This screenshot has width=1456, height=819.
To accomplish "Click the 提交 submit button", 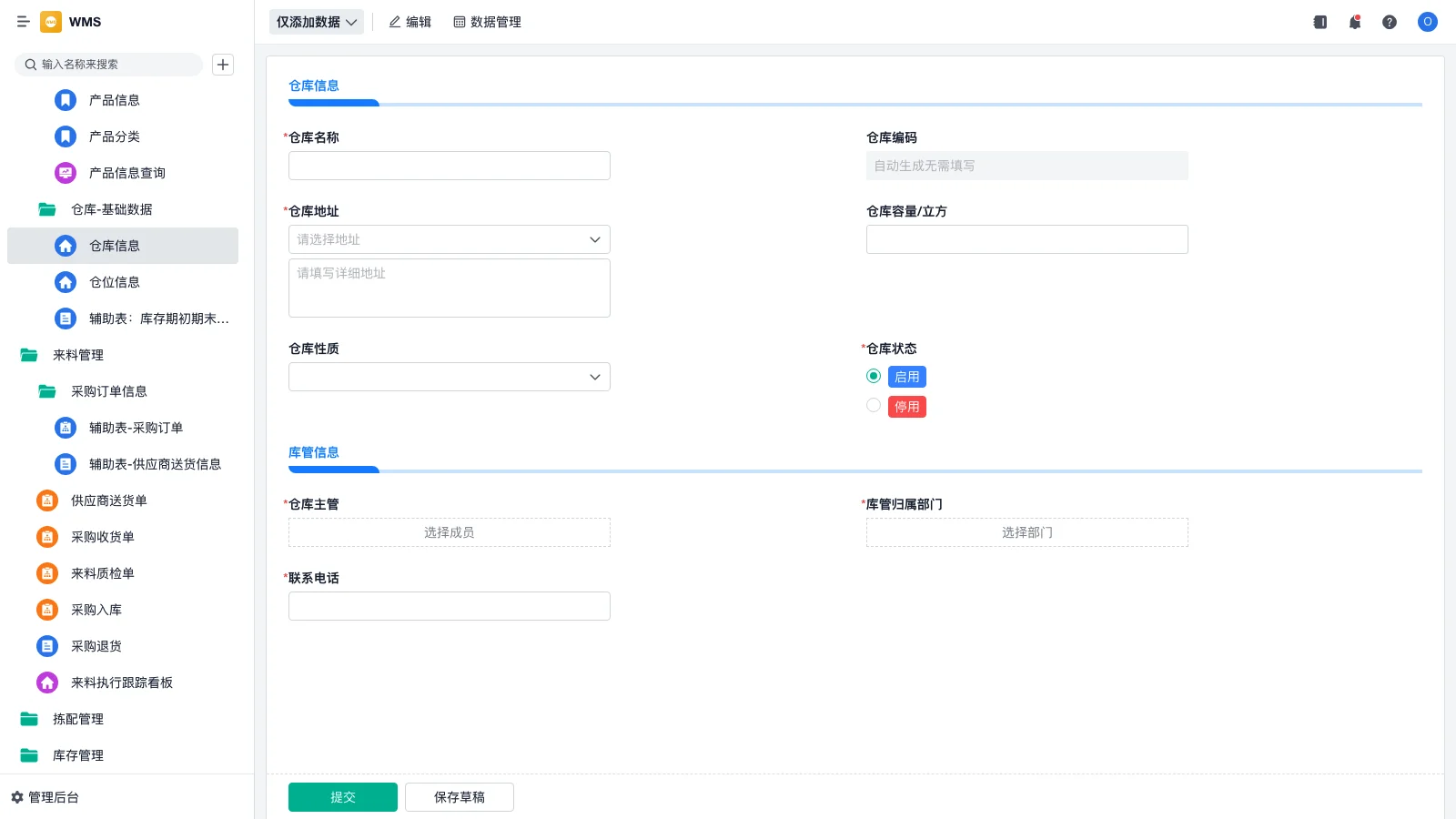I will tap(343, 797).
